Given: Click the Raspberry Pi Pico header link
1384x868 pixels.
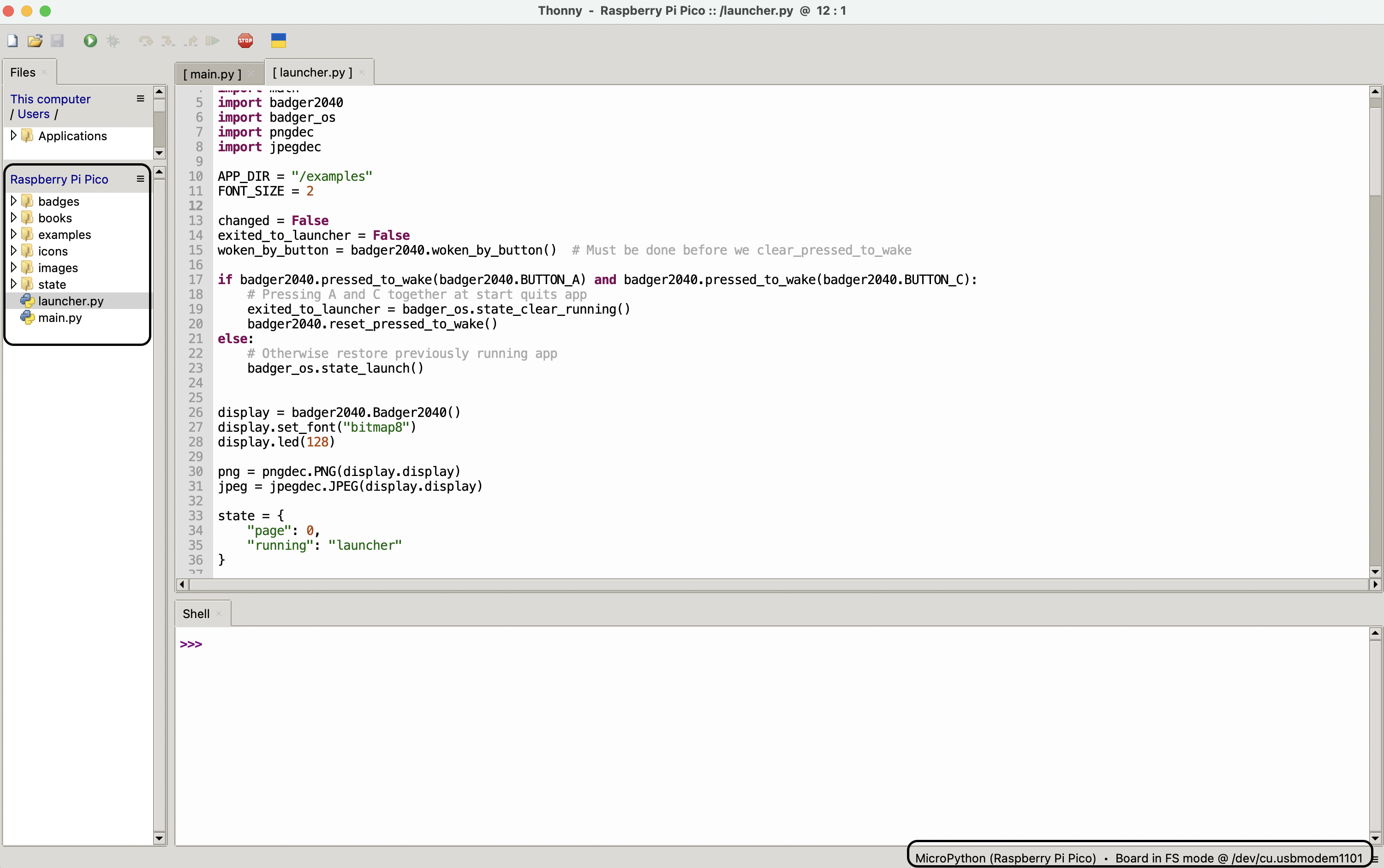Looking at the screenshot, I should 59,179.
